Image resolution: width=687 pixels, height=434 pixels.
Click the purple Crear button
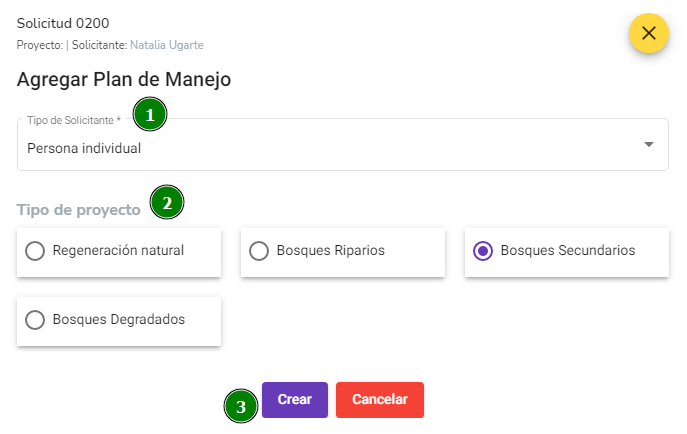tap(295, 400)
